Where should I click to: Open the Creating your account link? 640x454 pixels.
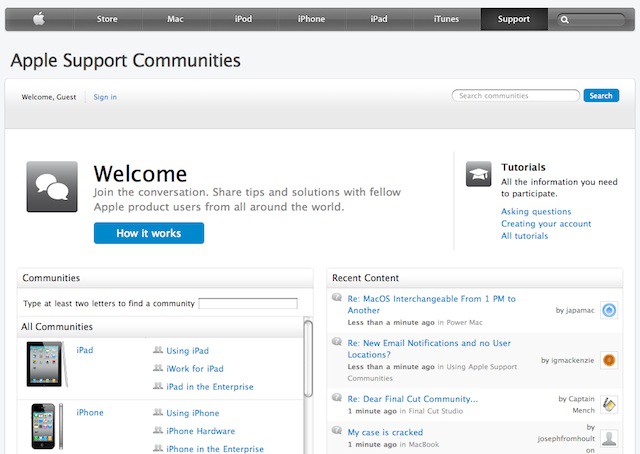coord(546,224)
